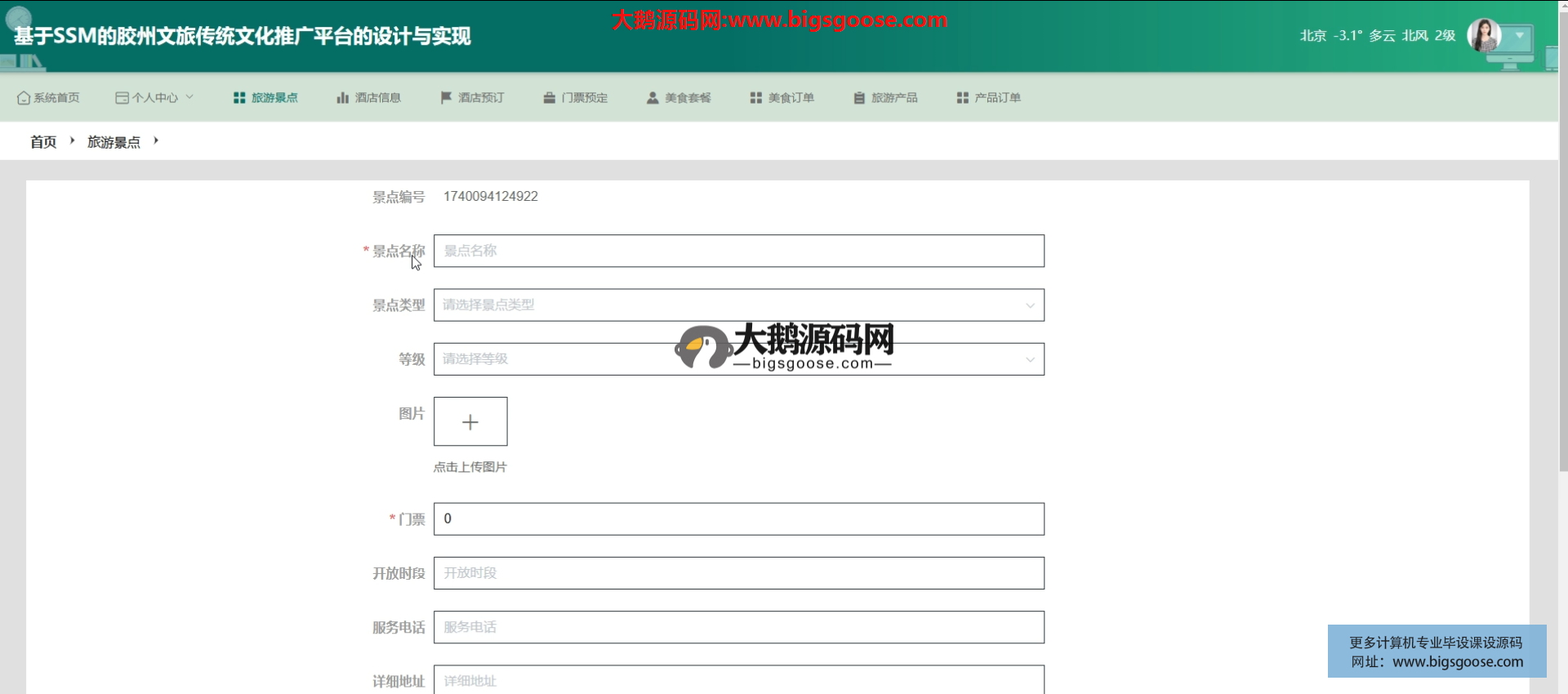Click the flag icon for 酒店预订
Screen dimensions: 1568x694
click(x=446, y=98)
